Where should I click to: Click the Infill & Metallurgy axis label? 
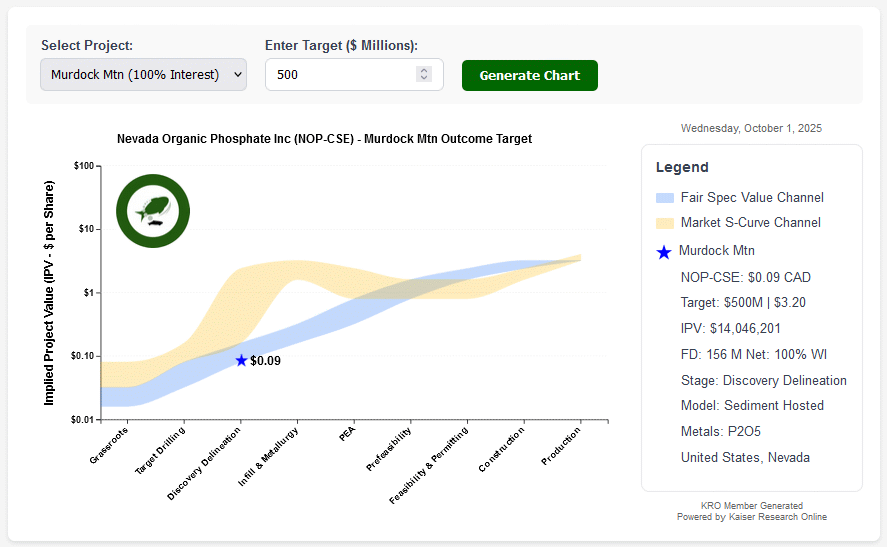(268, 457)
